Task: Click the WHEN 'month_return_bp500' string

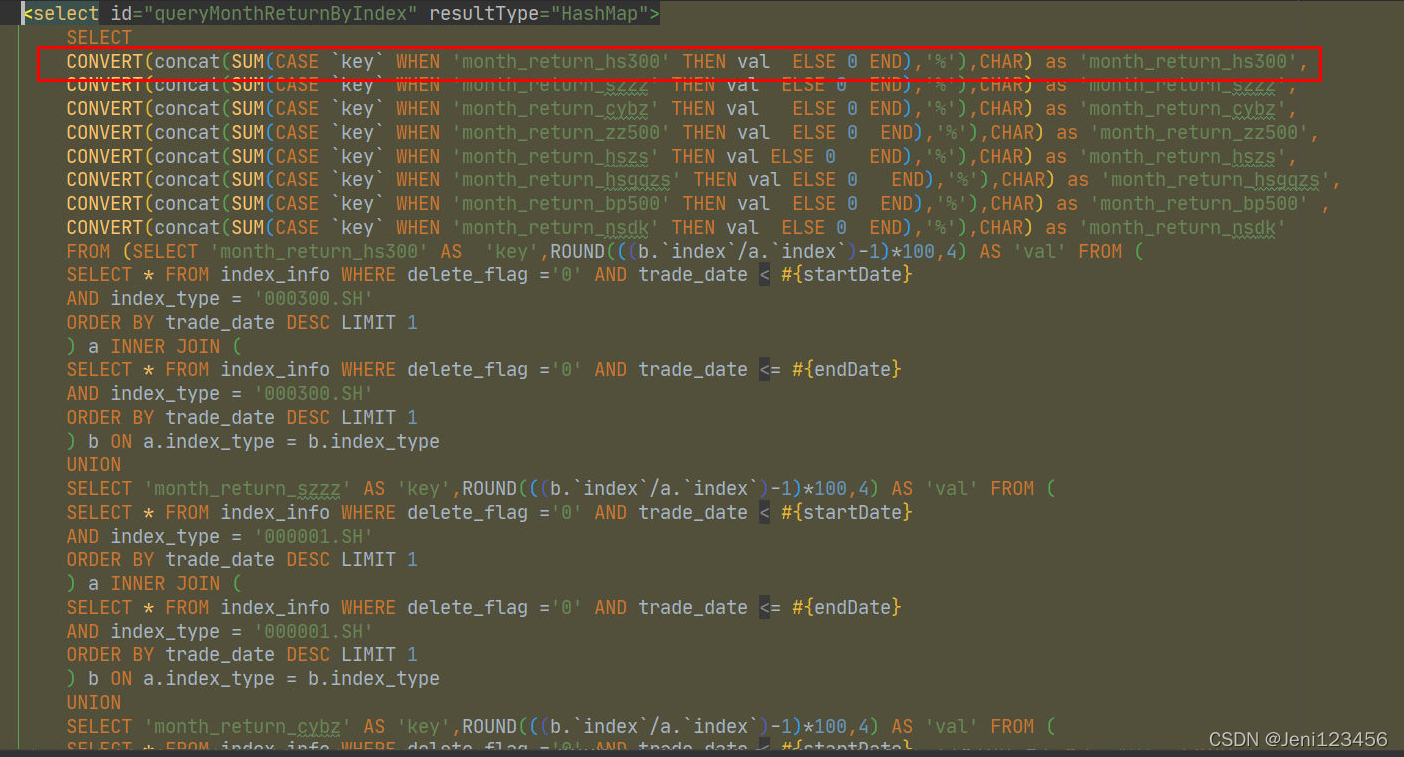Action: [561, 204]
